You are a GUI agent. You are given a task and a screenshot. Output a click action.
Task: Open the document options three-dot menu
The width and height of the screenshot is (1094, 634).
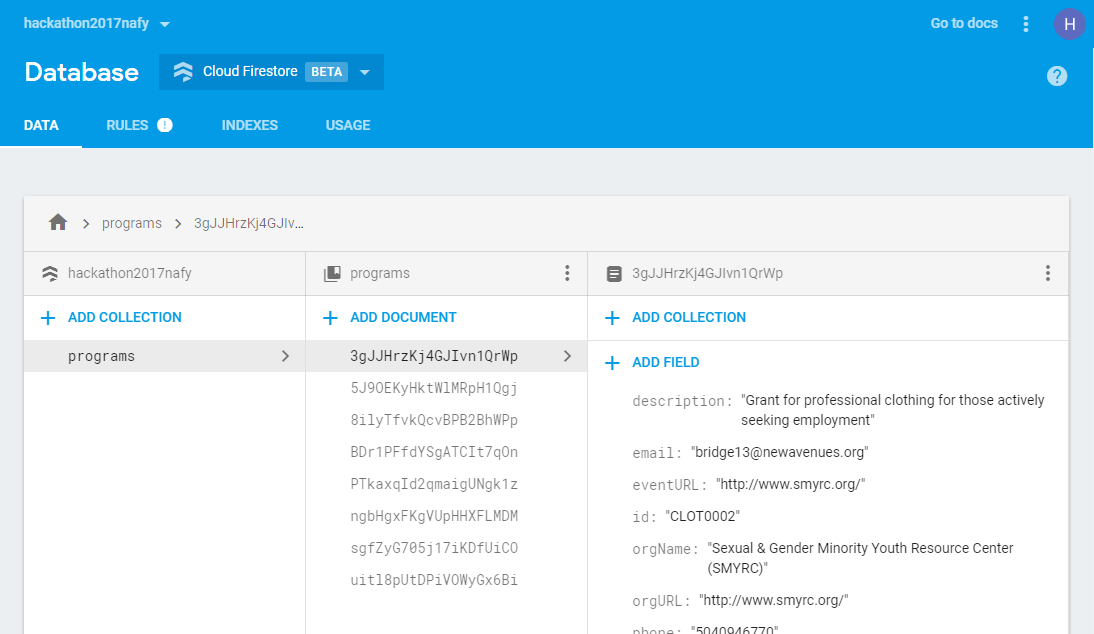tap(1047, 273)
